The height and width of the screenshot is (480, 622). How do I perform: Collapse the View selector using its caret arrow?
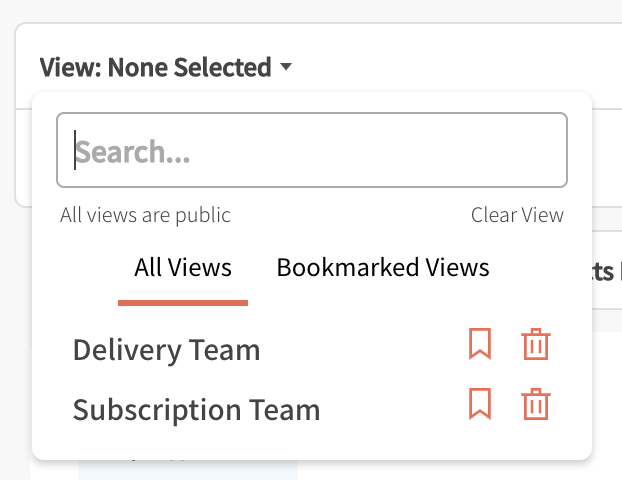tap(286, 68)
